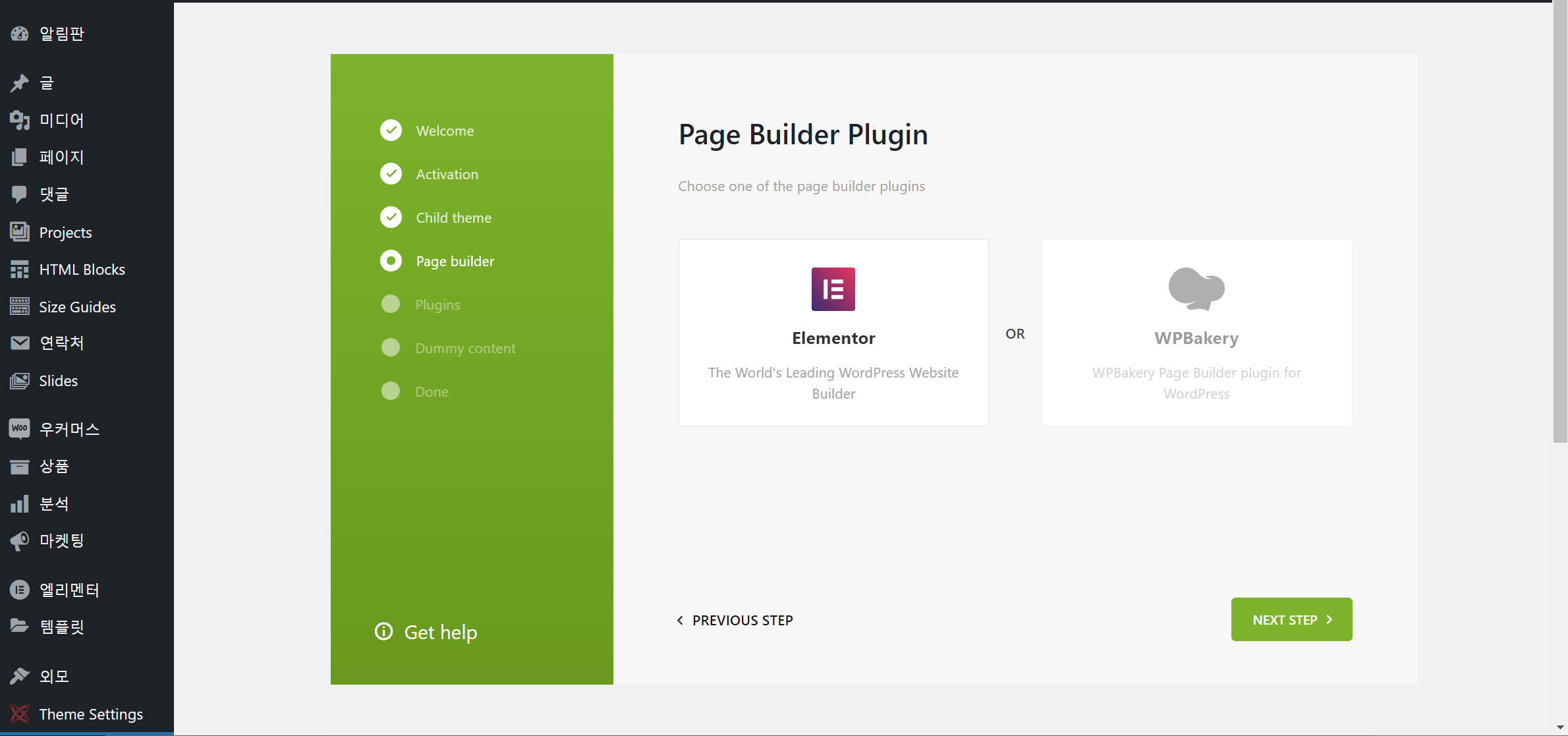Click the dashboard gauge icon in sidebar
The image size is (1568, 736).
(20, 34)
